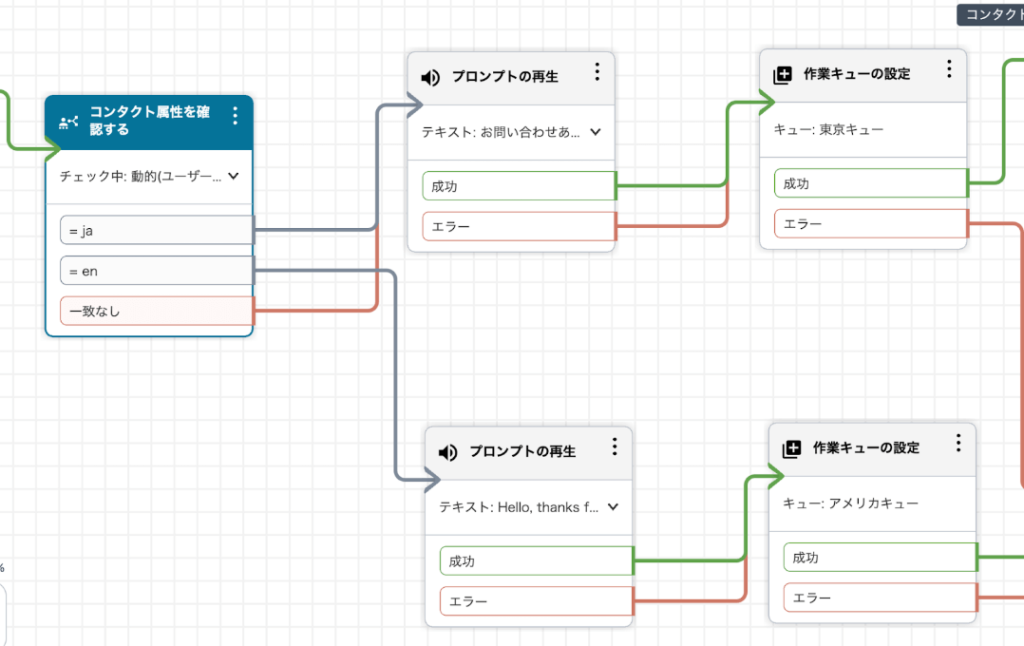Screen dimensions: 1024x646
Task: Open three-dot menu of the アメリカキュー block
Action: click(x=958, y=443)
